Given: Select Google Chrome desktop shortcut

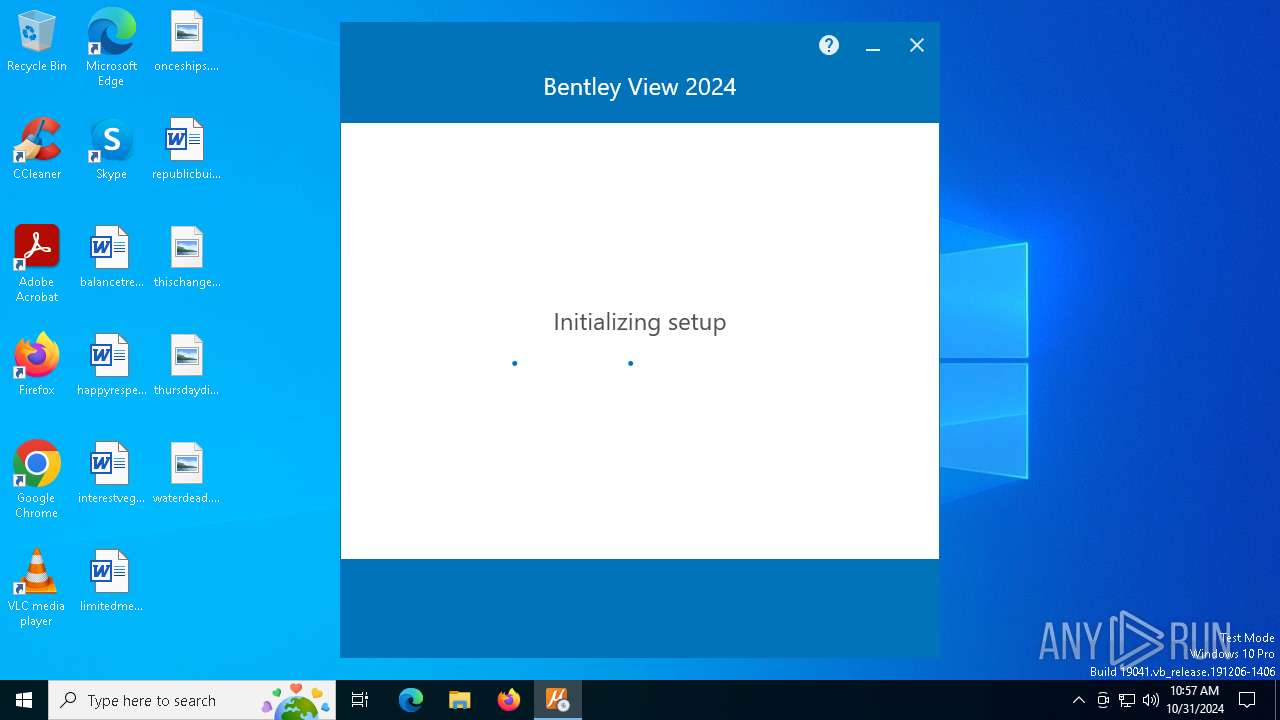Looking at the screenshot, I should tap(37, 480).
